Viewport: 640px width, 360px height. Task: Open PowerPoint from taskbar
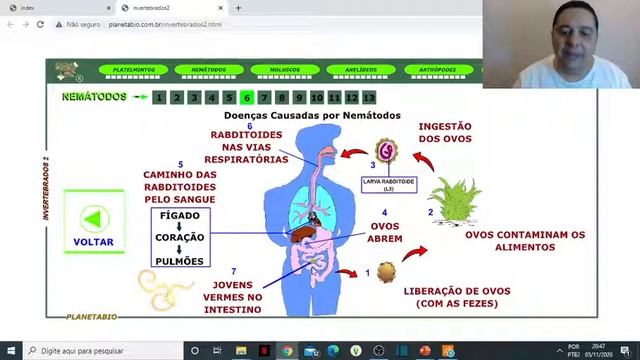425,351
